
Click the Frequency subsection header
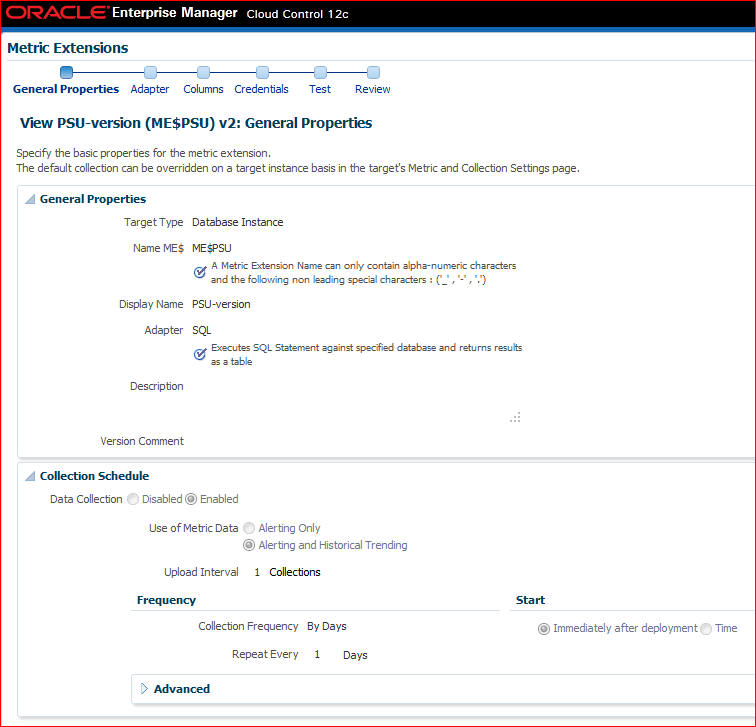point(166,600)
